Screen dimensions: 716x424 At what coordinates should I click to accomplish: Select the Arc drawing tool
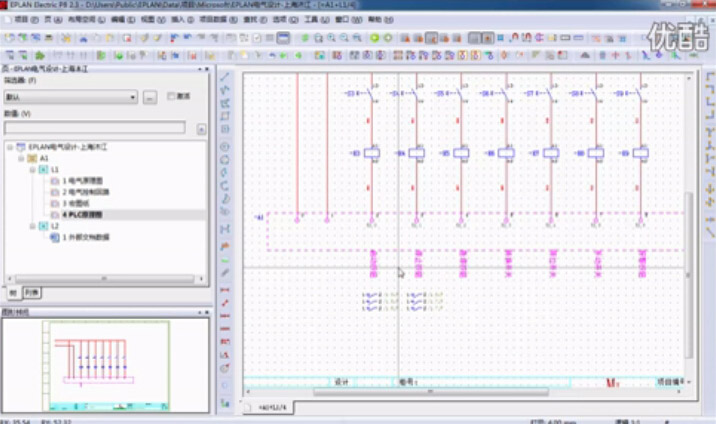click(x=225, y=173)
